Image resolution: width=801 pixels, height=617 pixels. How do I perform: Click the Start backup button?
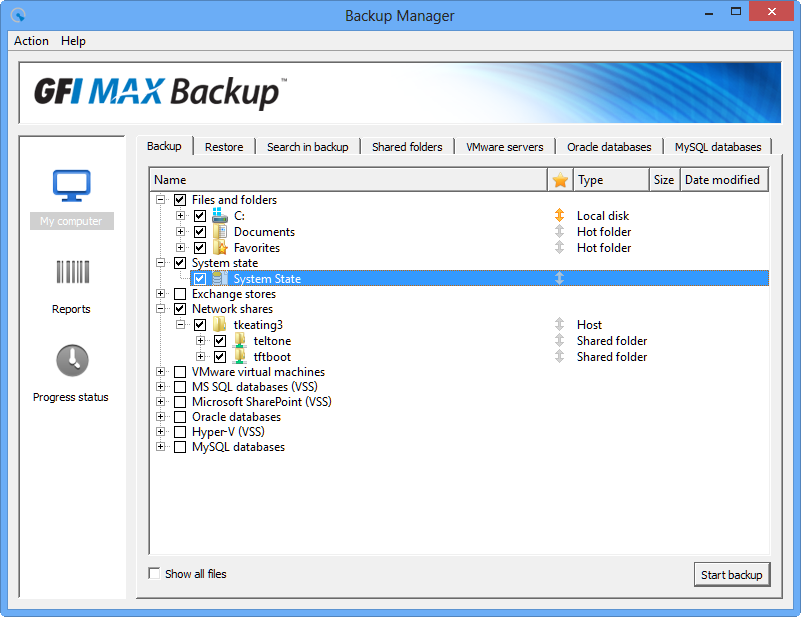coord(731,574)
